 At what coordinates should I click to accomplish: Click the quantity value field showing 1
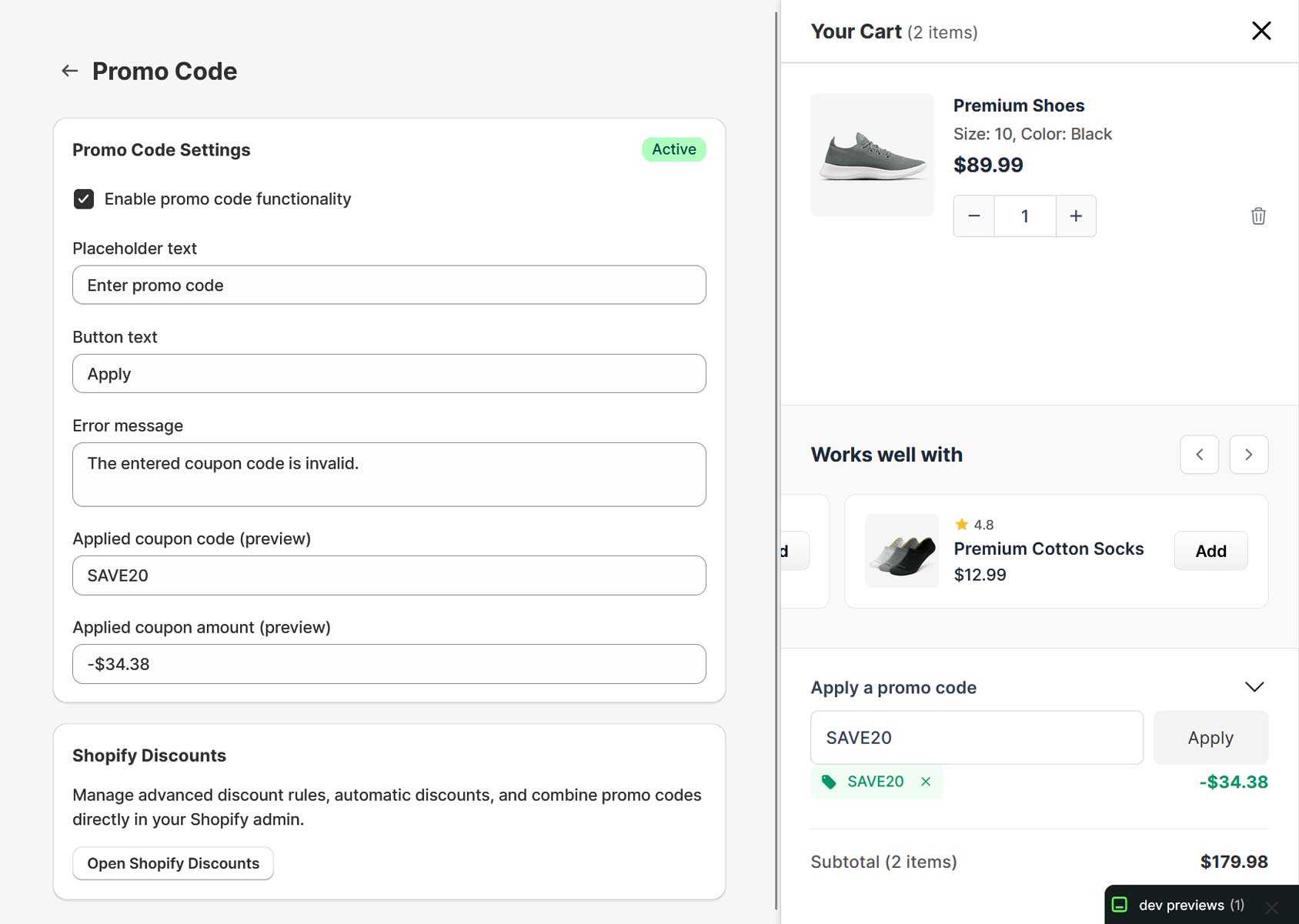(1025, 216)
